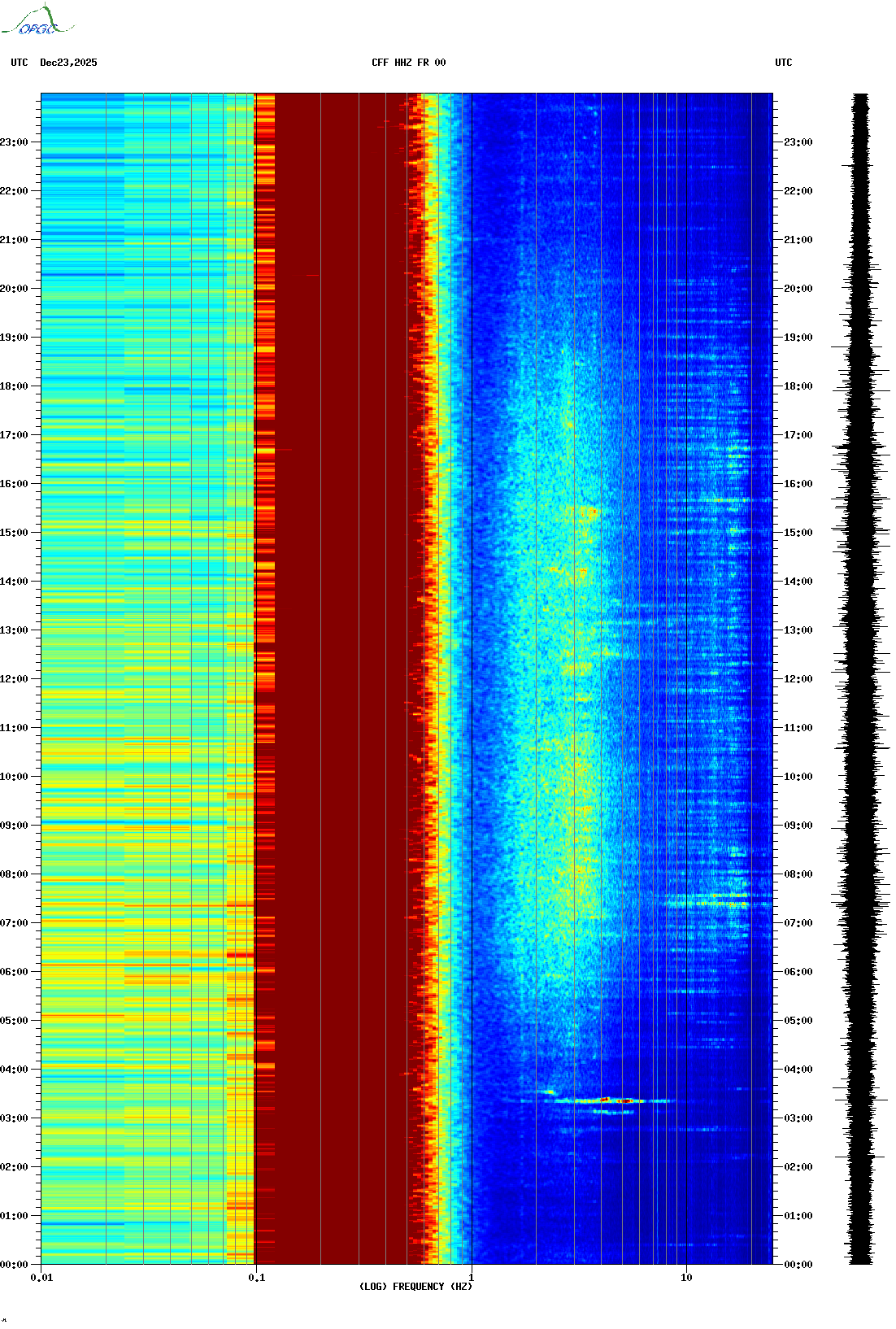Click 22:00 on the right time axis
This screenshot has width=896, height=1329.
click(798, 191)
